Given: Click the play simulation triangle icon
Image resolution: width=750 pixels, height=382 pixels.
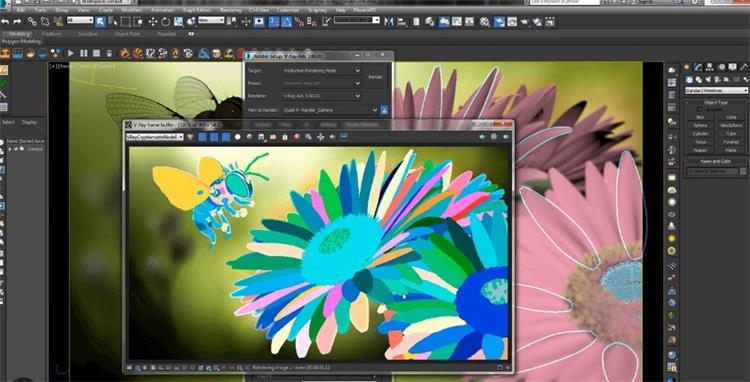Looking at the screenshot, I should pyautogui.click(x=71, y=53).
